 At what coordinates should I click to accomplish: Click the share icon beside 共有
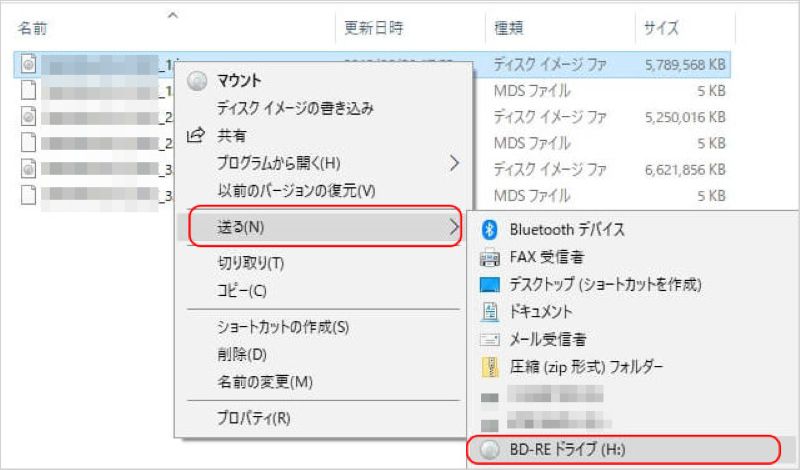pyautogui.click(x=196, y=135)
